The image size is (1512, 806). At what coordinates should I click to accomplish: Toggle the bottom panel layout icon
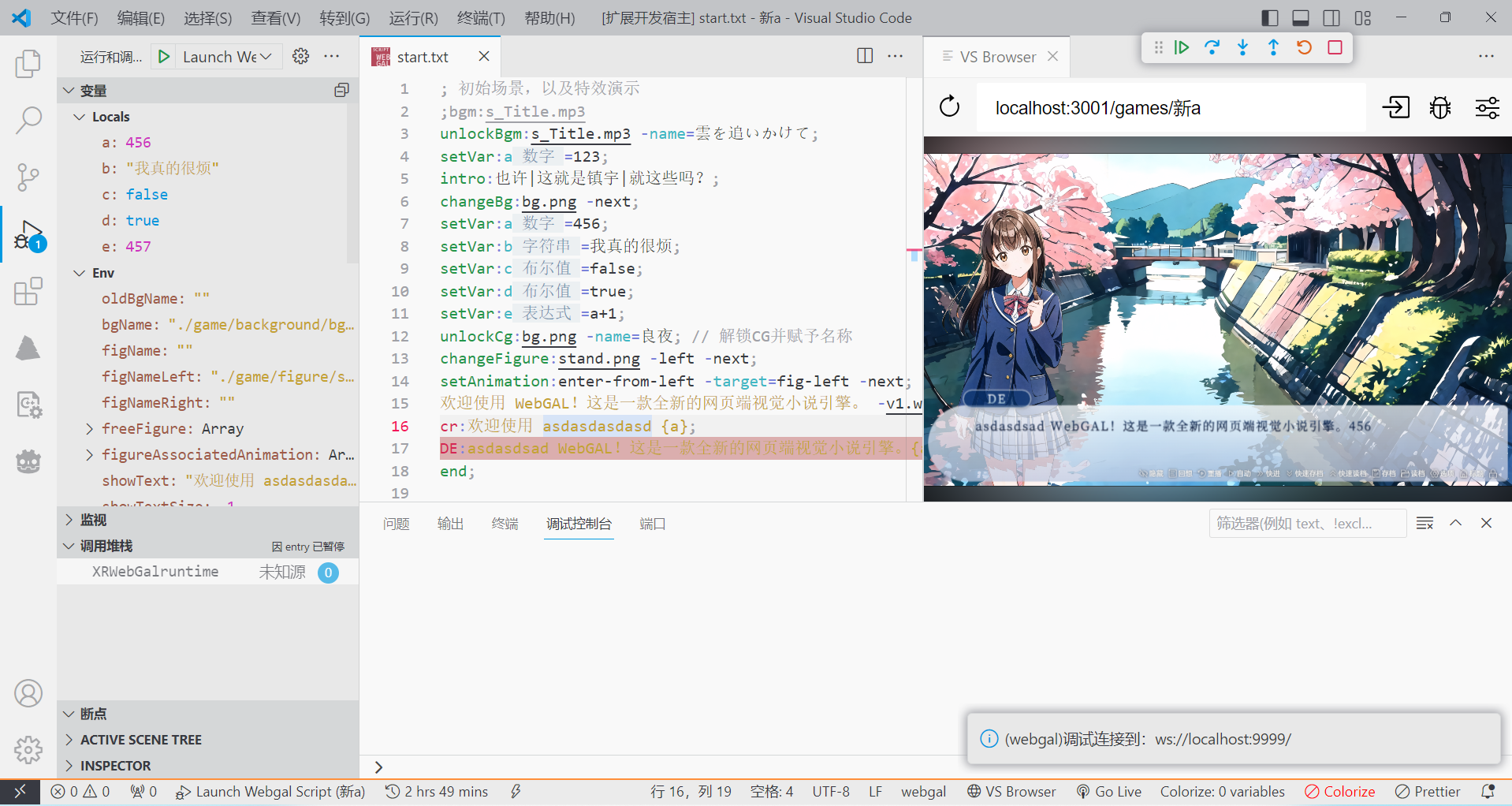1301,17
